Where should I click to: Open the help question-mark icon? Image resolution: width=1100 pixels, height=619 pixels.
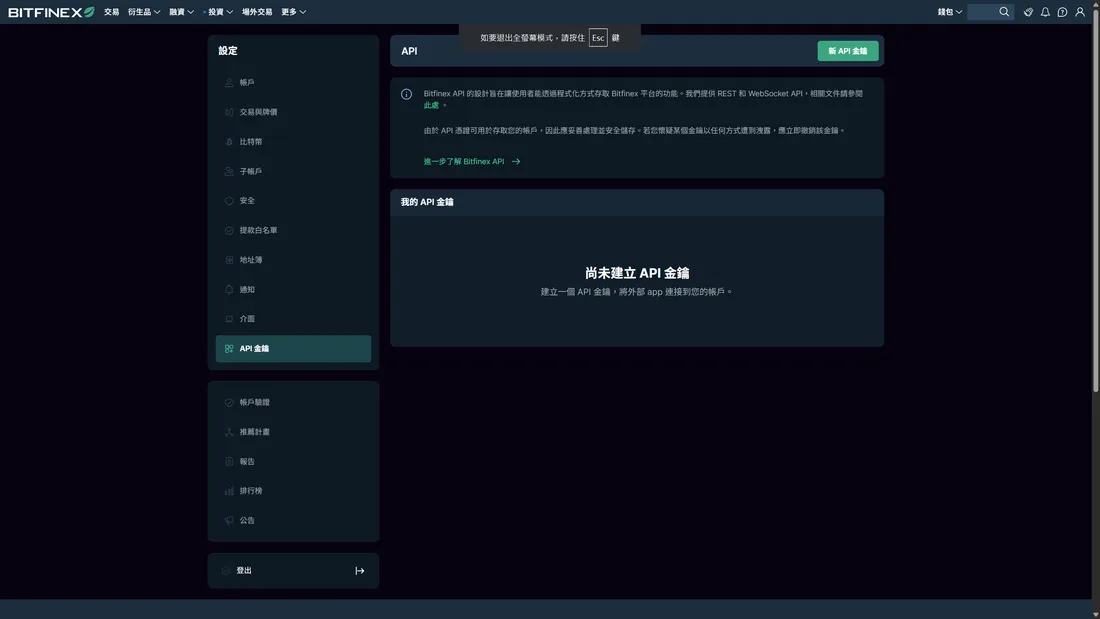click(x=1062, y=12)
